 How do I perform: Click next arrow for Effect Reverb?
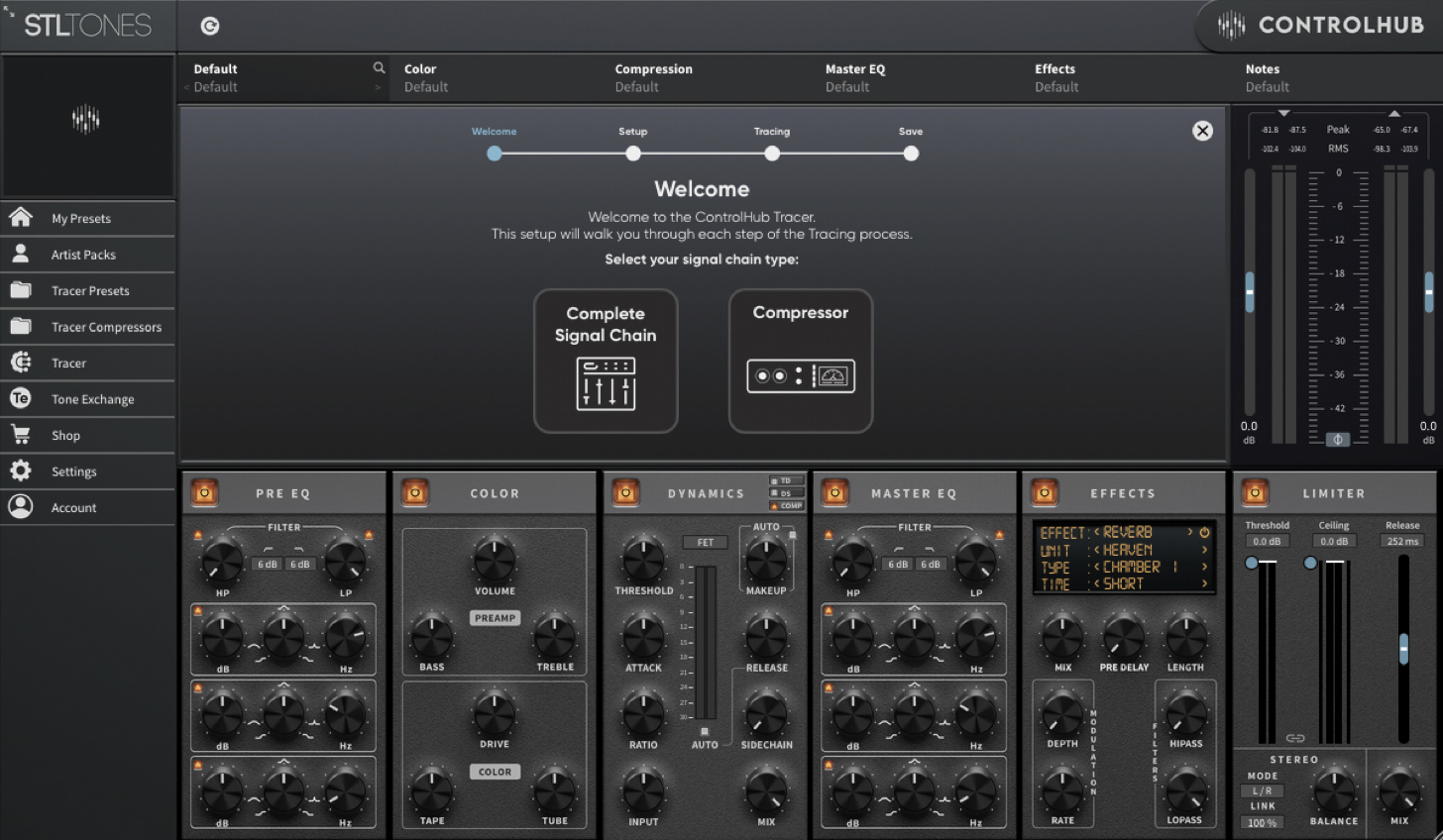(x=1189, y=532)
